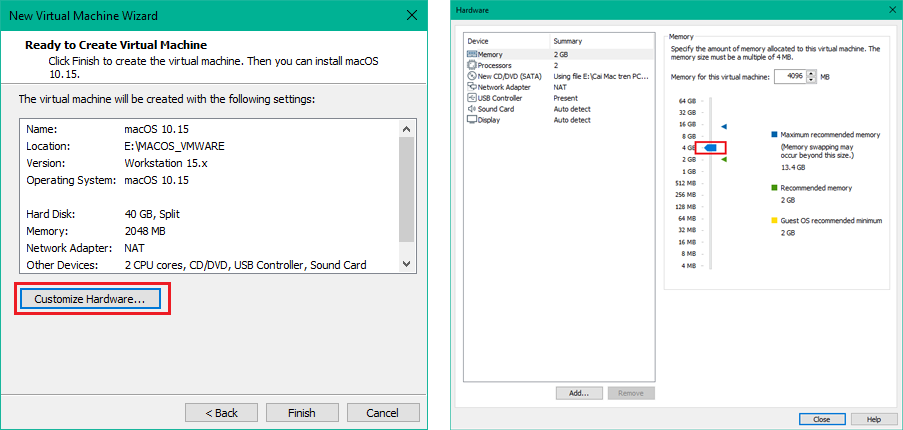This screenshot has height=430, width=903.
Task: Select the Network Adapter icon
Action: tap(472, 87)
